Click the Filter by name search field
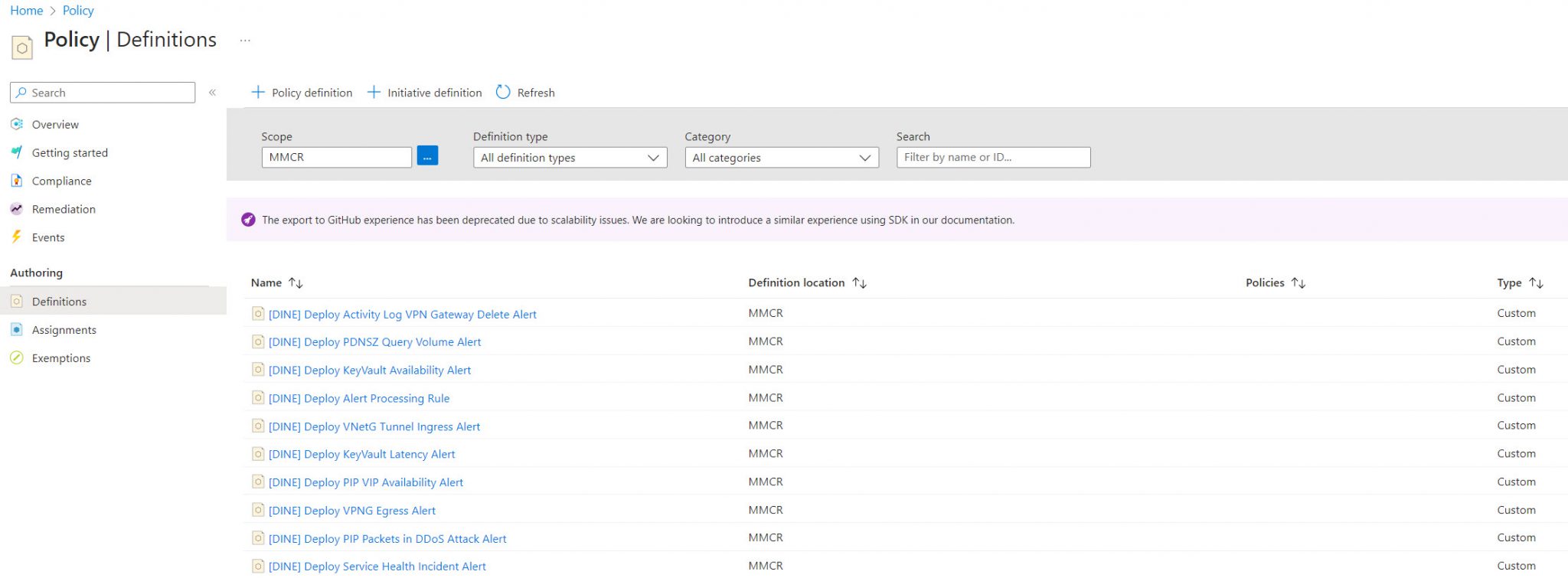This screenshot has height=578, width=1568. click(993, 157)
